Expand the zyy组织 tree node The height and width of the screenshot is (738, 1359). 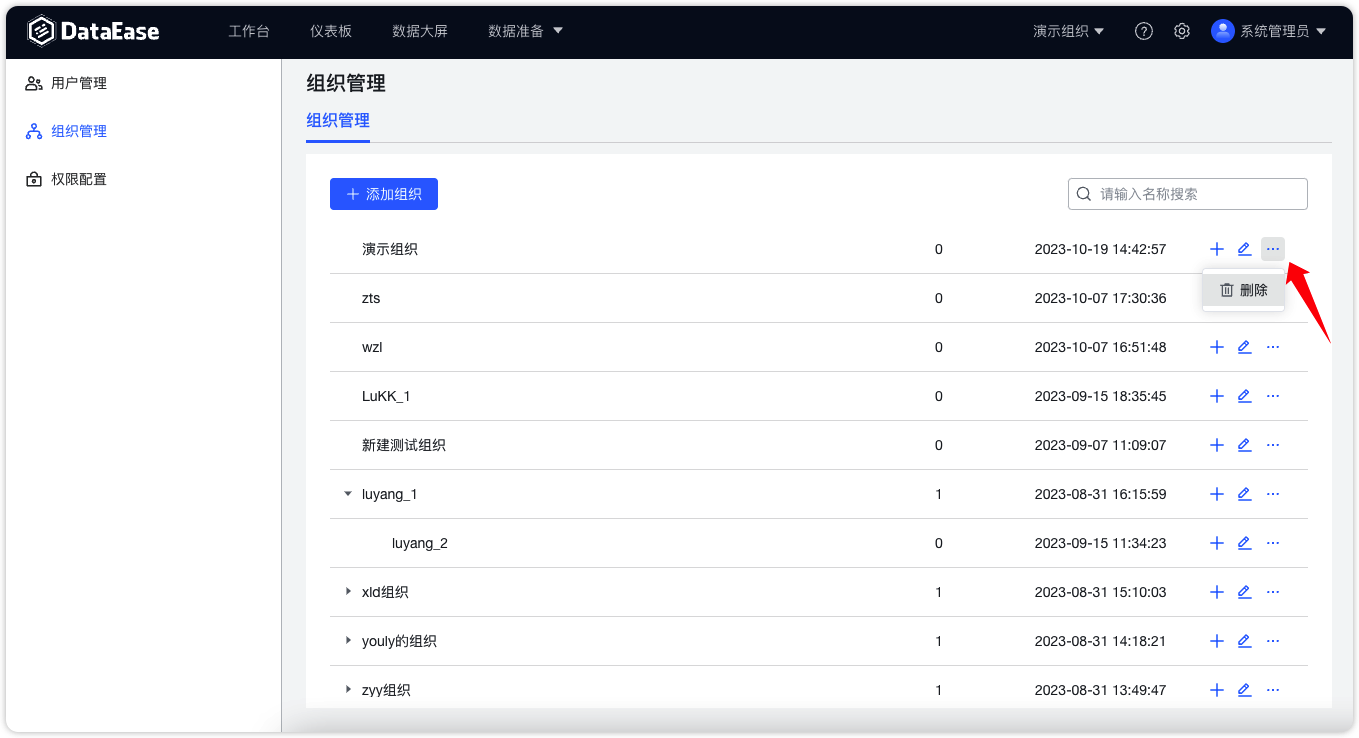point(348,690)
